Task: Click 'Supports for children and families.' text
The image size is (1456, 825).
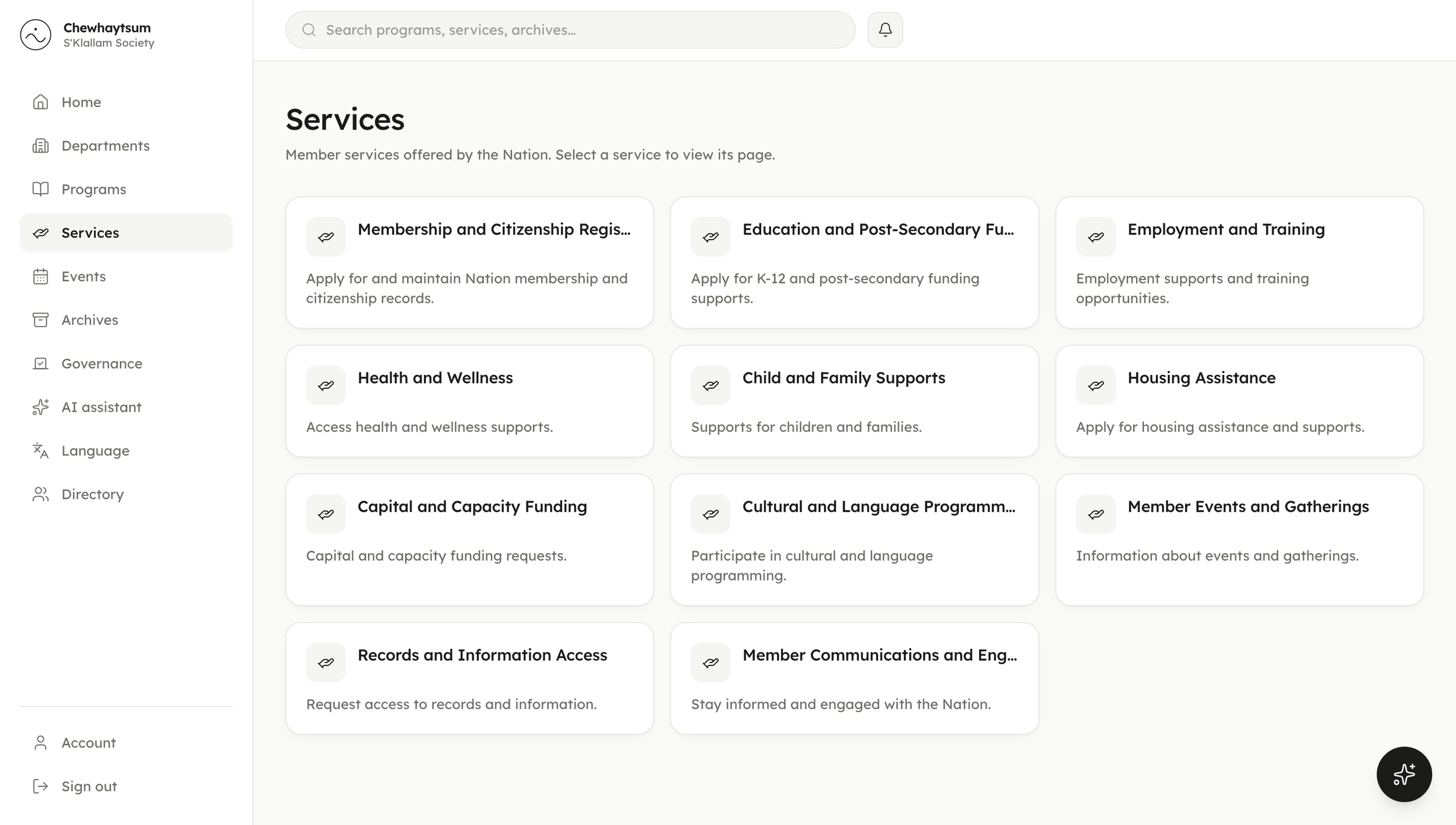Action: tap(806, 427)
